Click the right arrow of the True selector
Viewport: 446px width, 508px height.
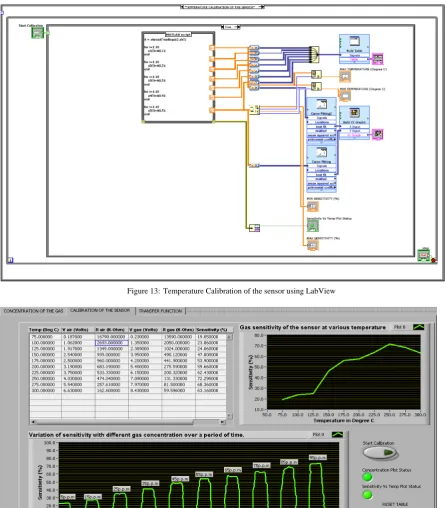[x=238, y=27]
